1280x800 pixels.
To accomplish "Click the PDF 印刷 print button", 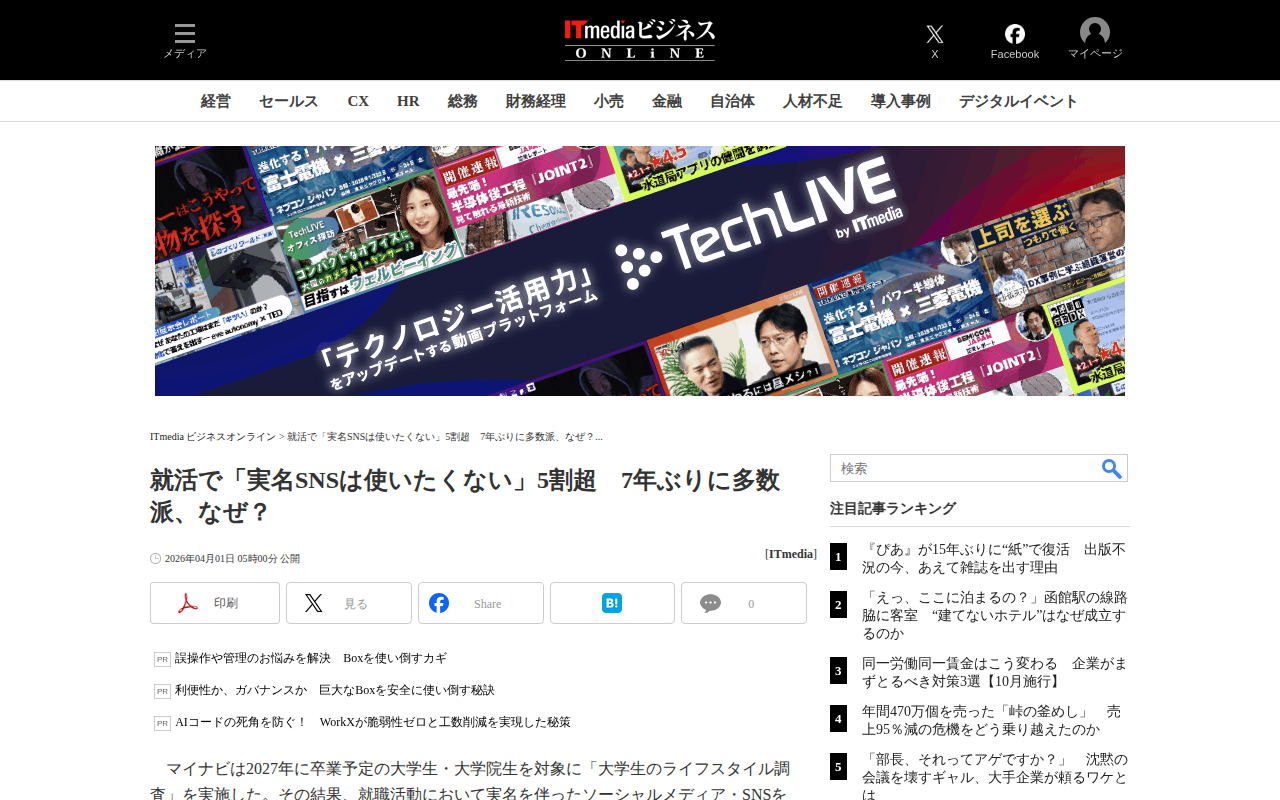I will tap(215, 603).
